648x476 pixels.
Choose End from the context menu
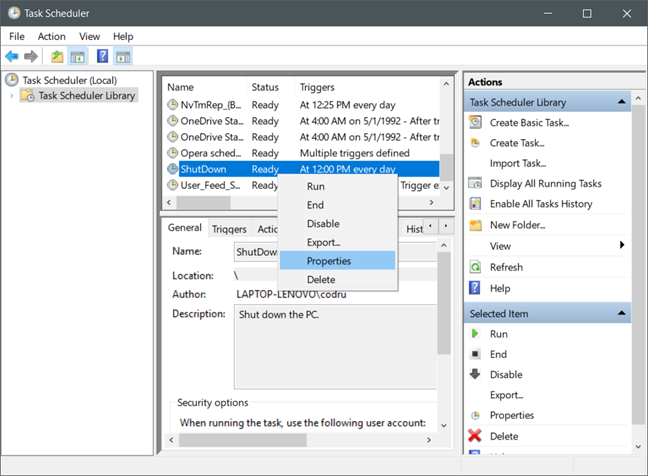click(x=337, y=205)
